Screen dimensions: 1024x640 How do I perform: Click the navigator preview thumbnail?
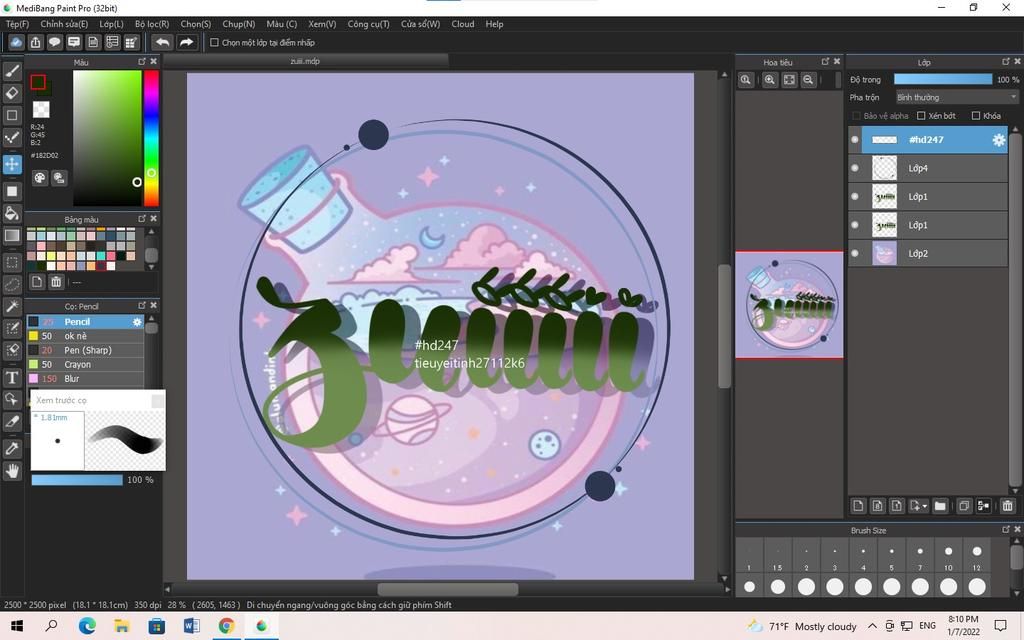click(789, 305)
